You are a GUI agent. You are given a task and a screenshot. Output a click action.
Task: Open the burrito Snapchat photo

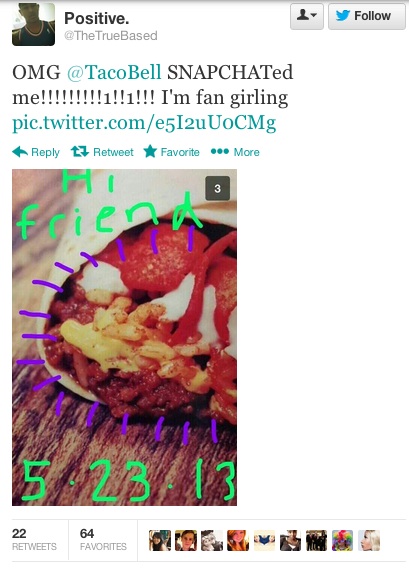click(124, 337)
